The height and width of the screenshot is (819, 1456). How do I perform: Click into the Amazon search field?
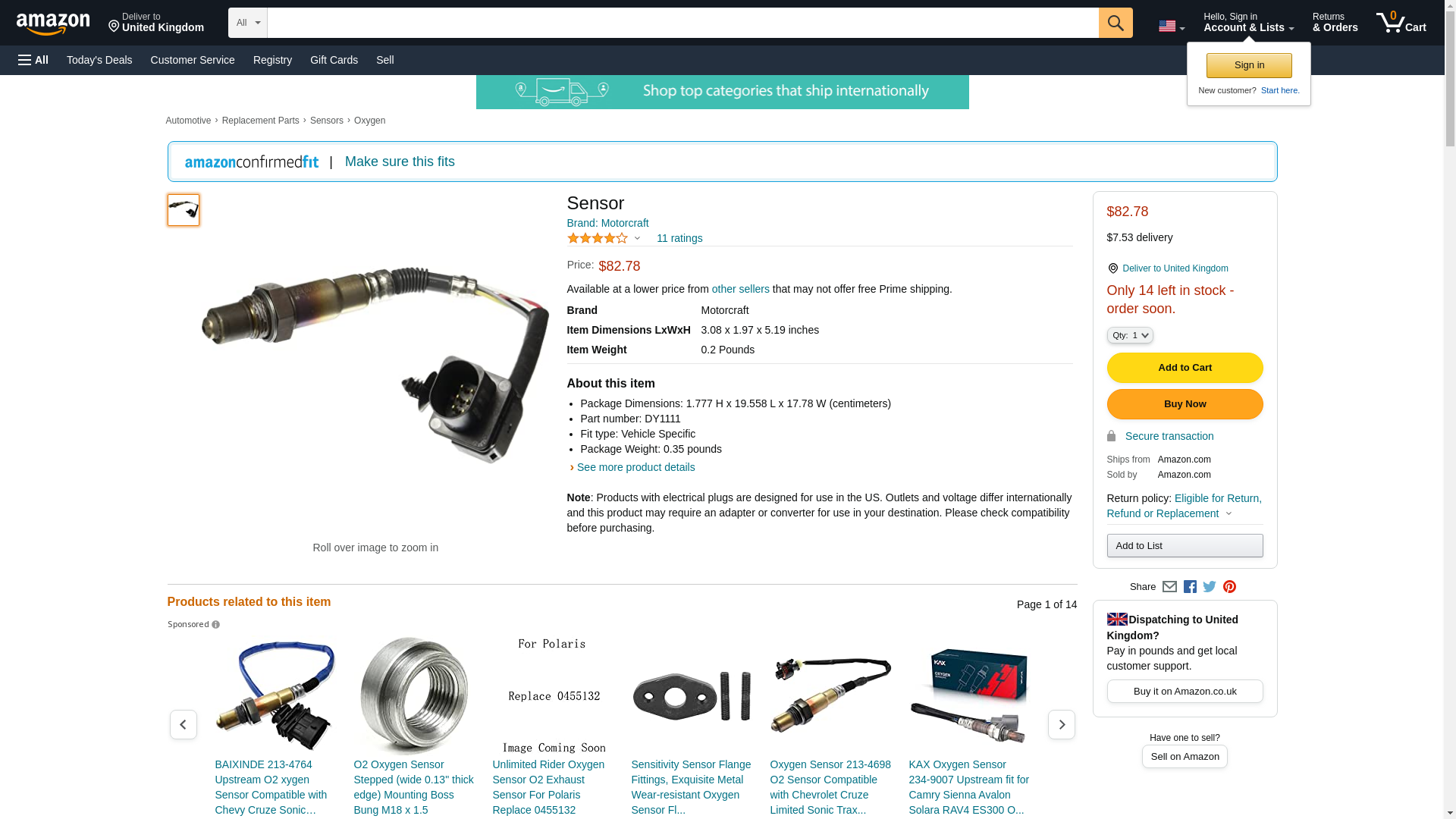click(682, 23)
